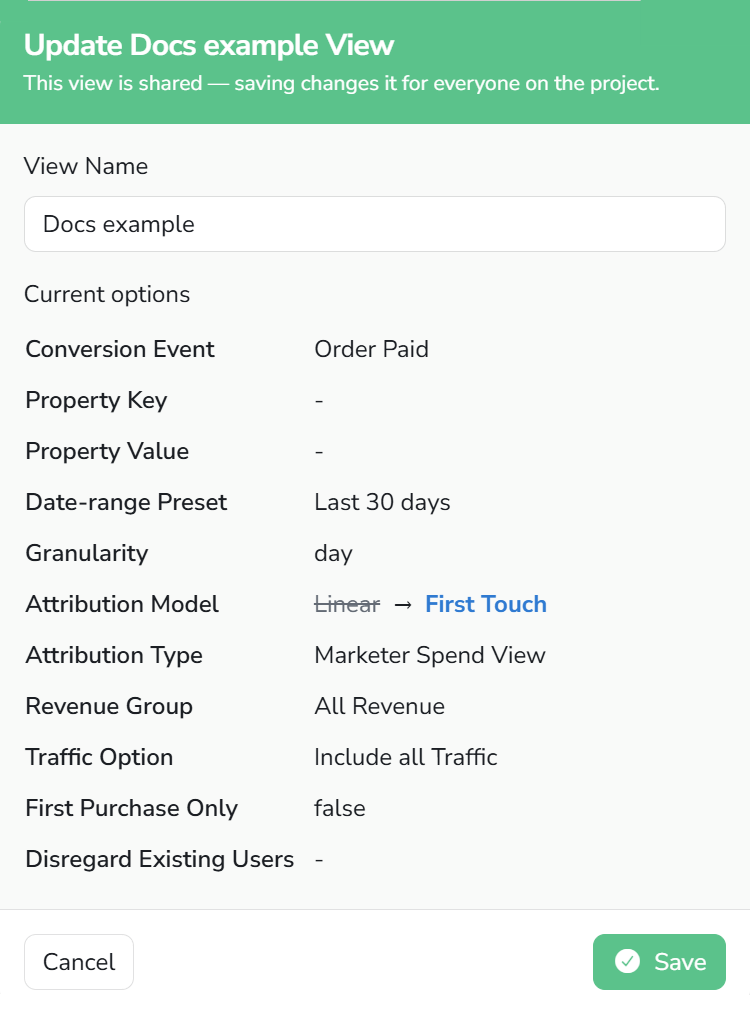Click the checkmark icon in Save button
The height and width of the screenshot is (1014, 750).
pyautogui.click(x=627, y=962)
